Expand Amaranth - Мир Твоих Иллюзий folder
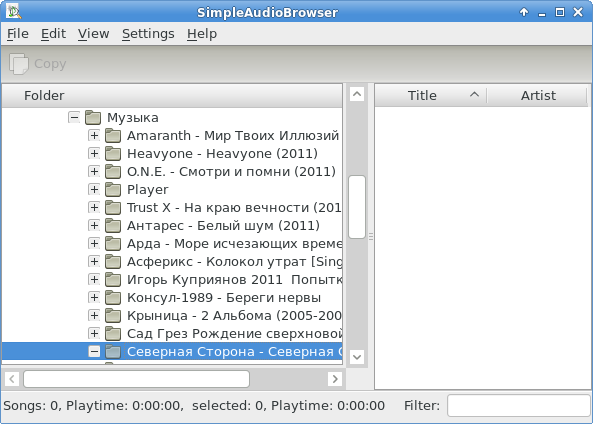This screenshot has height=424, width=593. [x=94, y=135]
